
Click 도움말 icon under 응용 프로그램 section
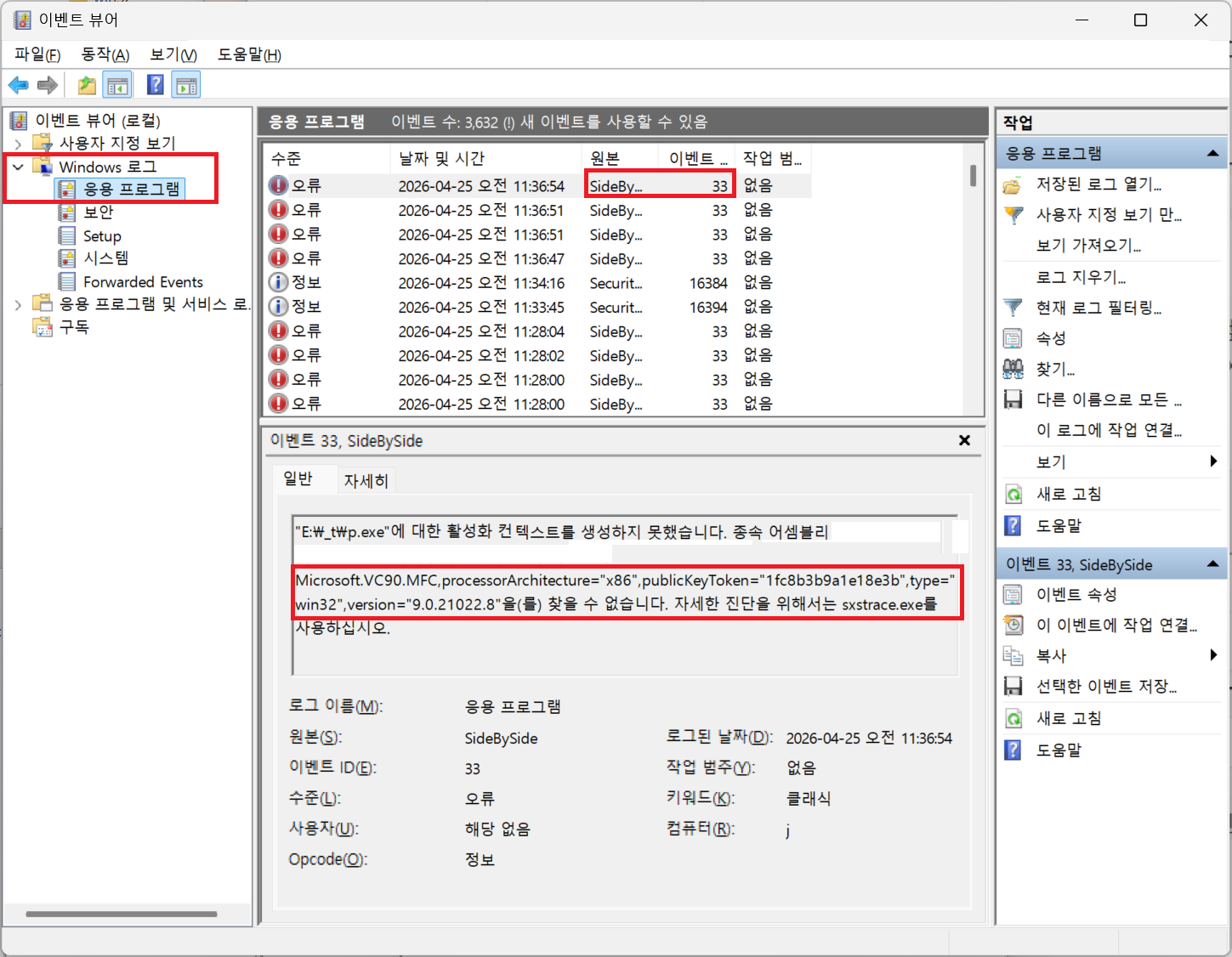pos(1013,525)
